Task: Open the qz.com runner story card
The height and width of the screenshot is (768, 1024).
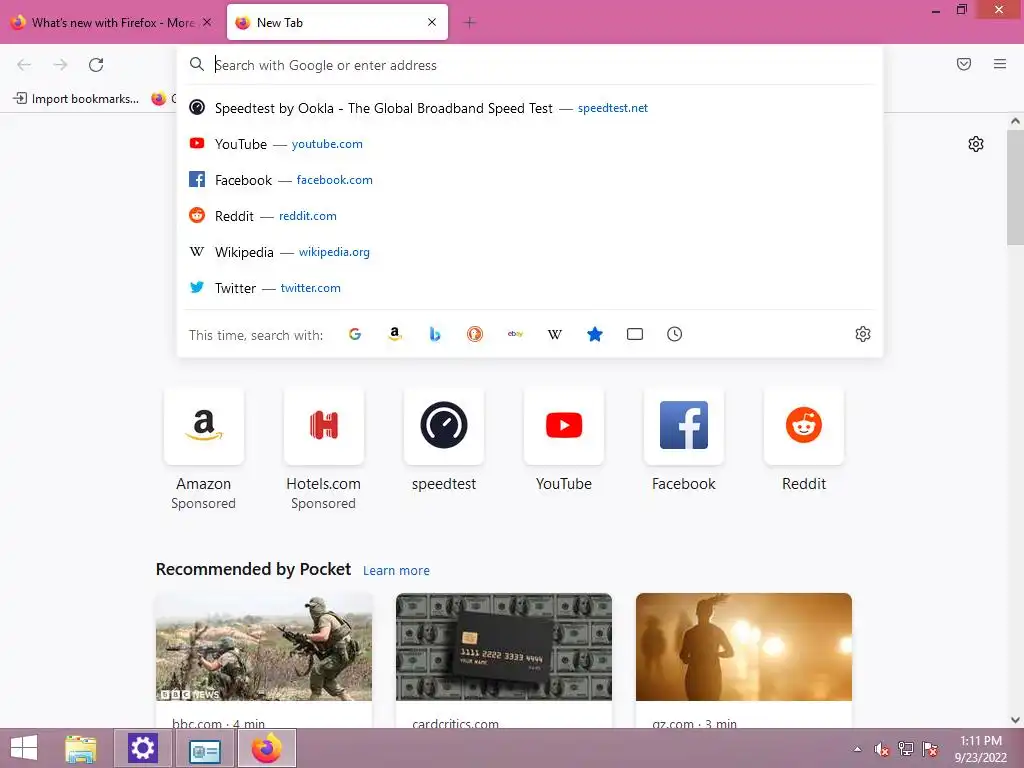Action: click(744, 660)
